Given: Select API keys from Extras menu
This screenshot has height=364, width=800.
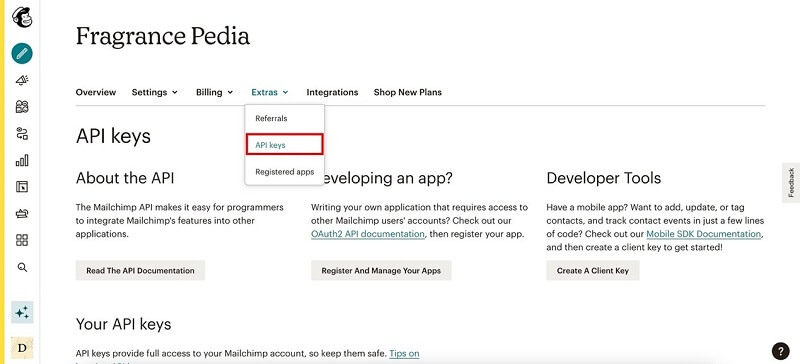Looking at the screenshot, I should (284, 145).
